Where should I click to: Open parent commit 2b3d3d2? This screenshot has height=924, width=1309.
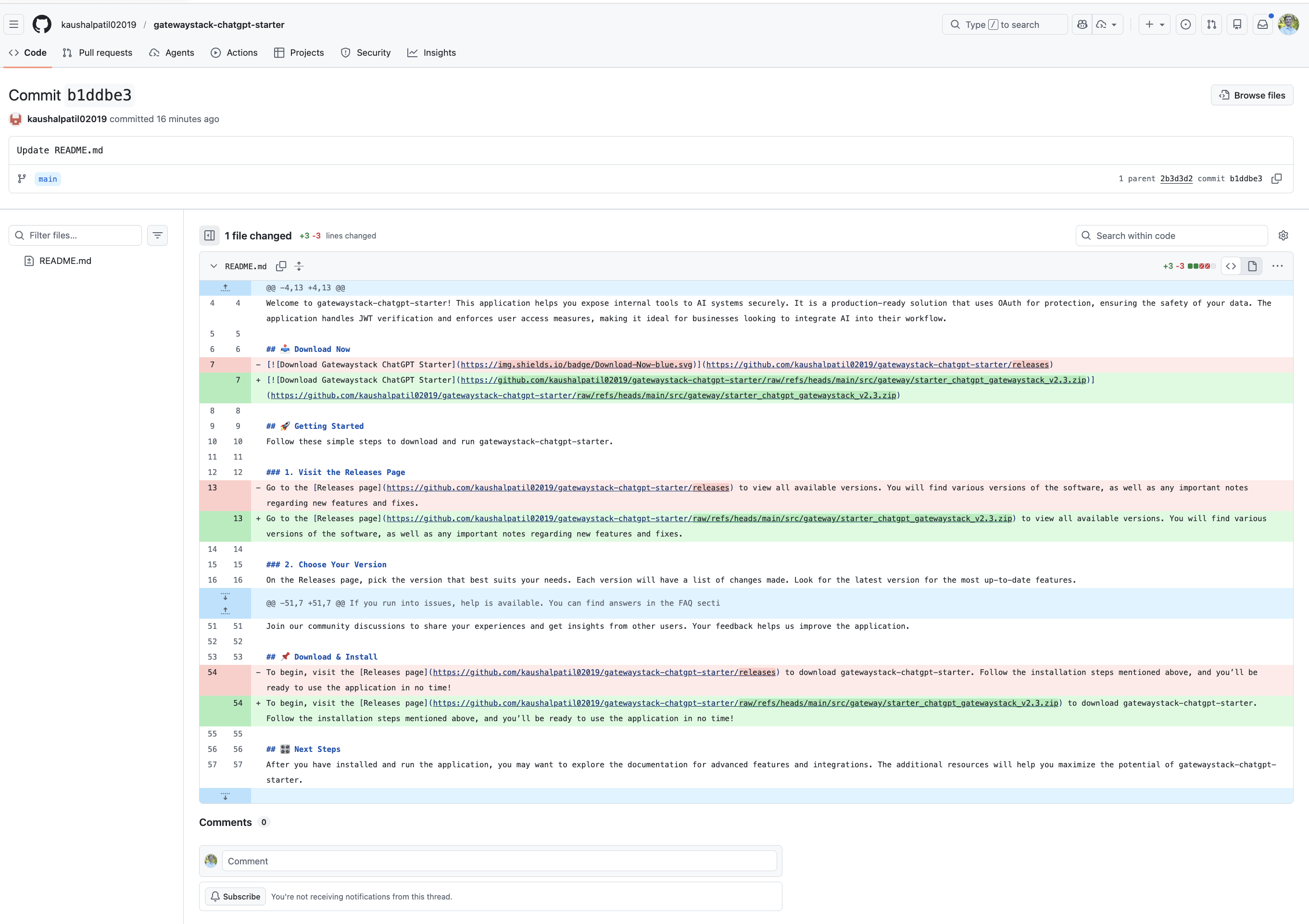[1176, 178]
